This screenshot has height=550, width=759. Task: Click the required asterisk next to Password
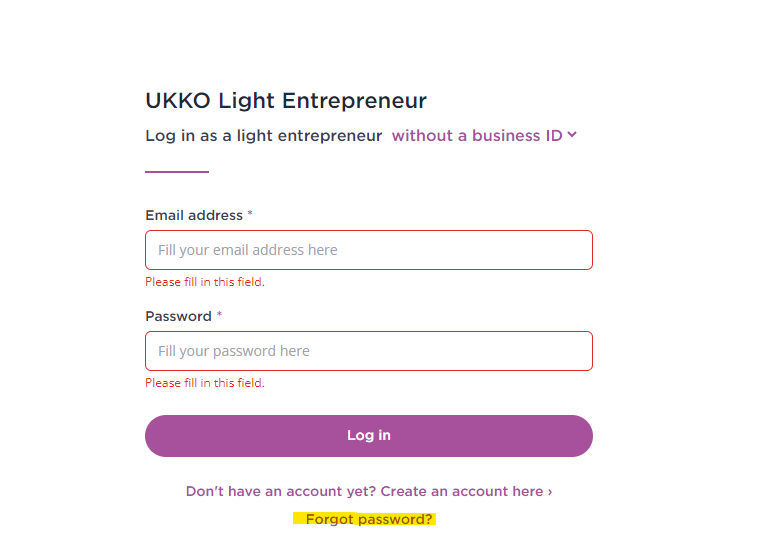pyautogui.click(x=219, y=314)
